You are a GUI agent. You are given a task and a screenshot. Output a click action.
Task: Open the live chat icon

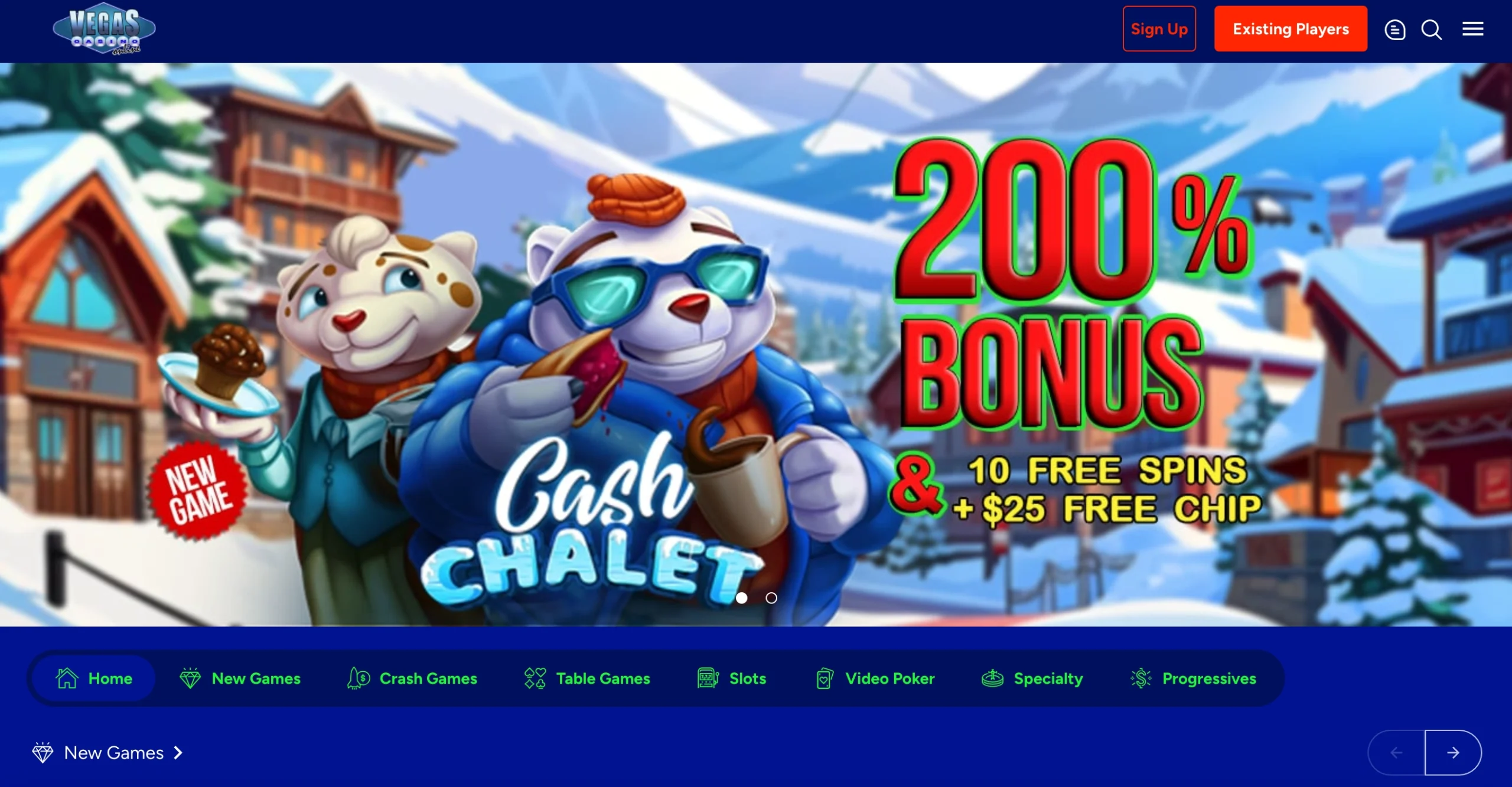tap(1394, 30)
